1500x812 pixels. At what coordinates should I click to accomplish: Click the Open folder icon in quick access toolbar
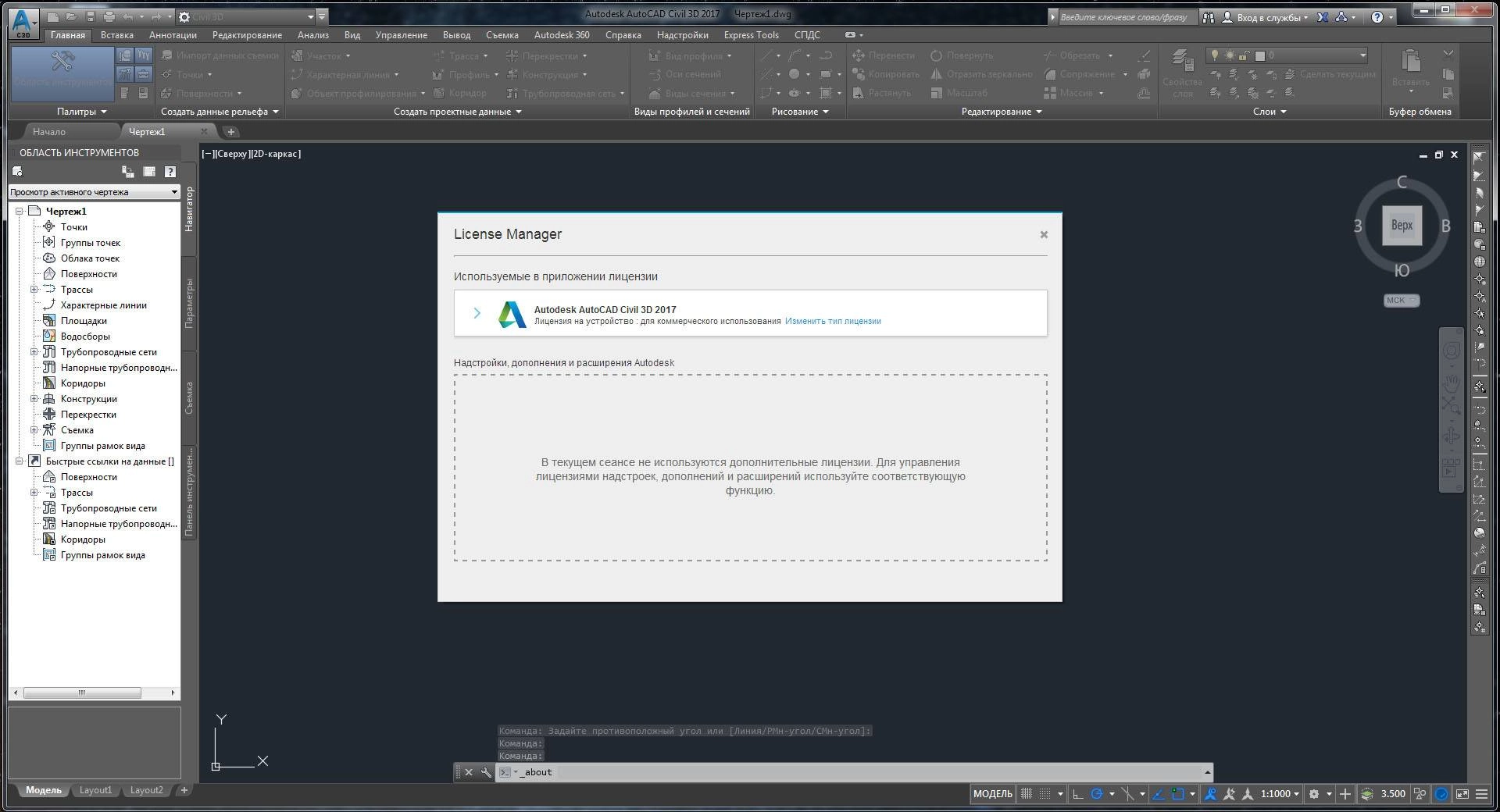pyautogui.click(x=71, y=16)
